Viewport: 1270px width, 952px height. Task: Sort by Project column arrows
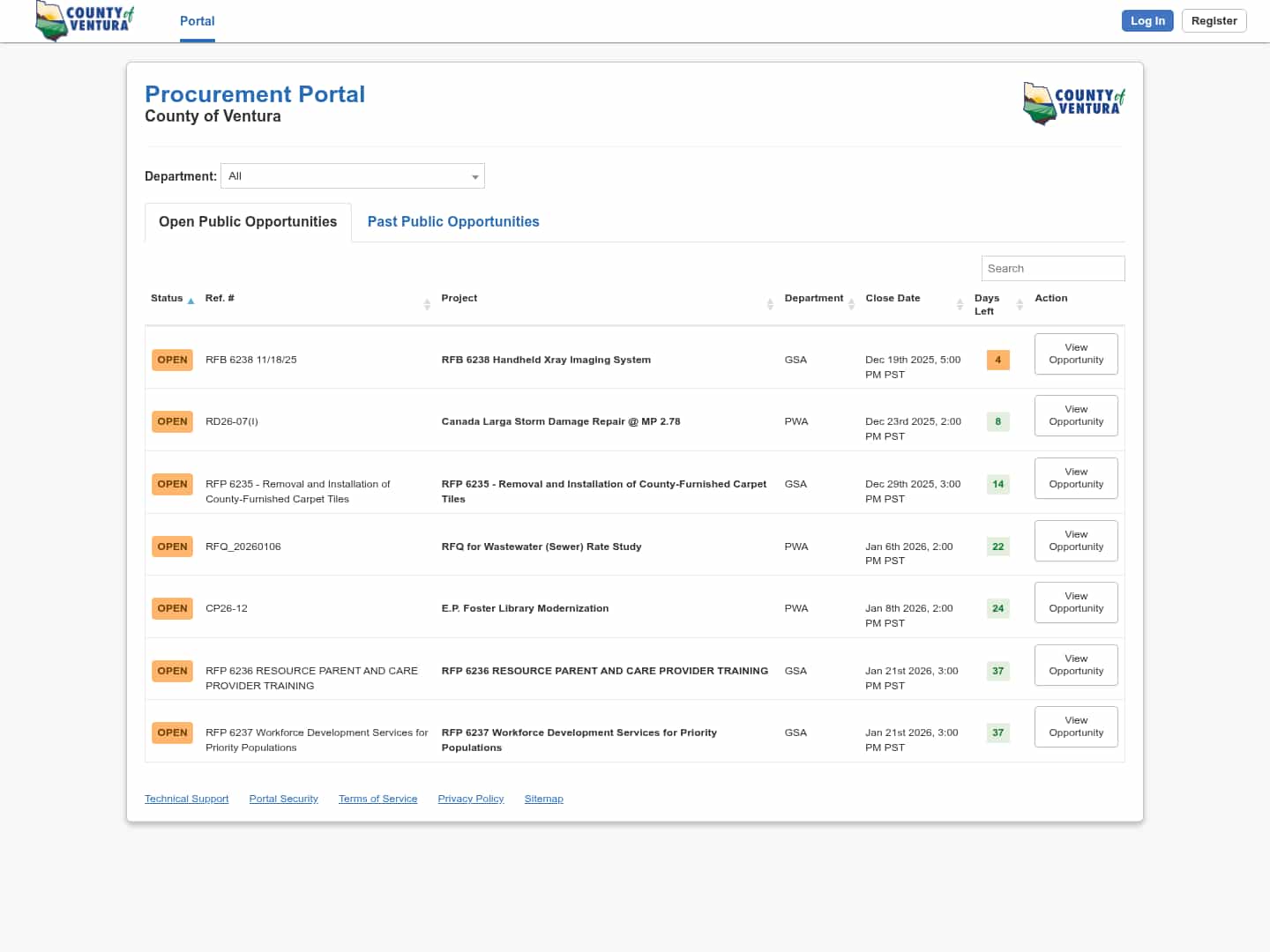tap(770, 304)
